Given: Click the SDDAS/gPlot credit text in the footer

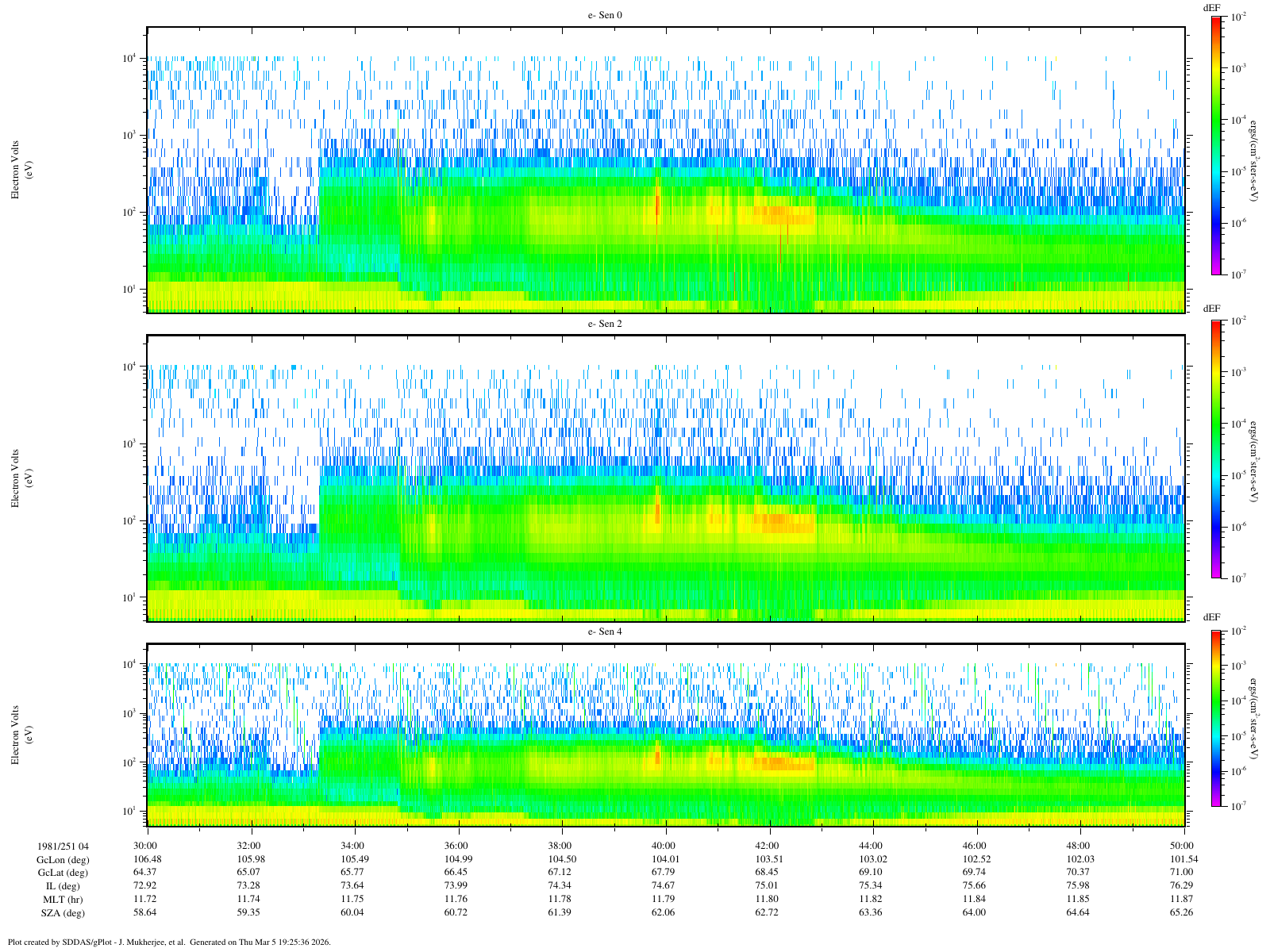Looking at the screenshot, I should pos(168,942).
